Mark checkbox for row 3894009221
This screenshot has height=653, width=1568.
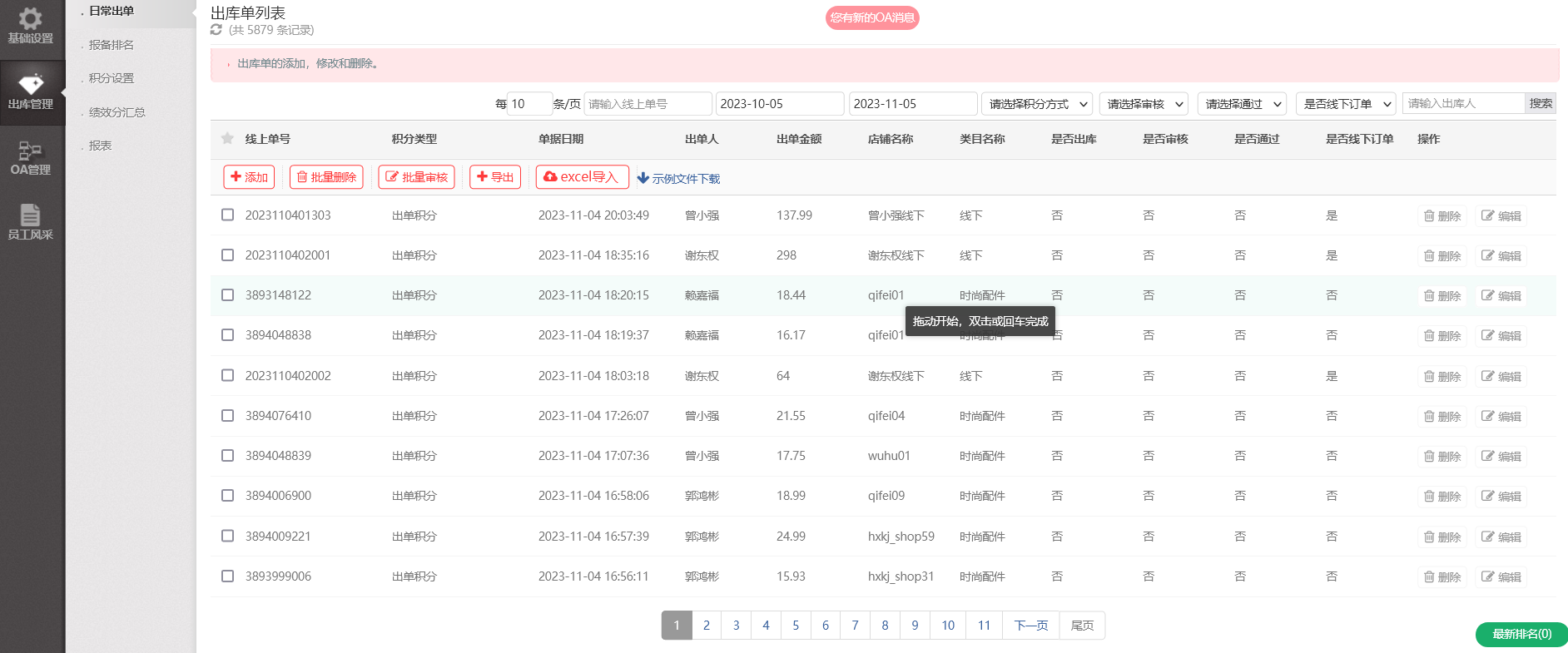point(227,536)
